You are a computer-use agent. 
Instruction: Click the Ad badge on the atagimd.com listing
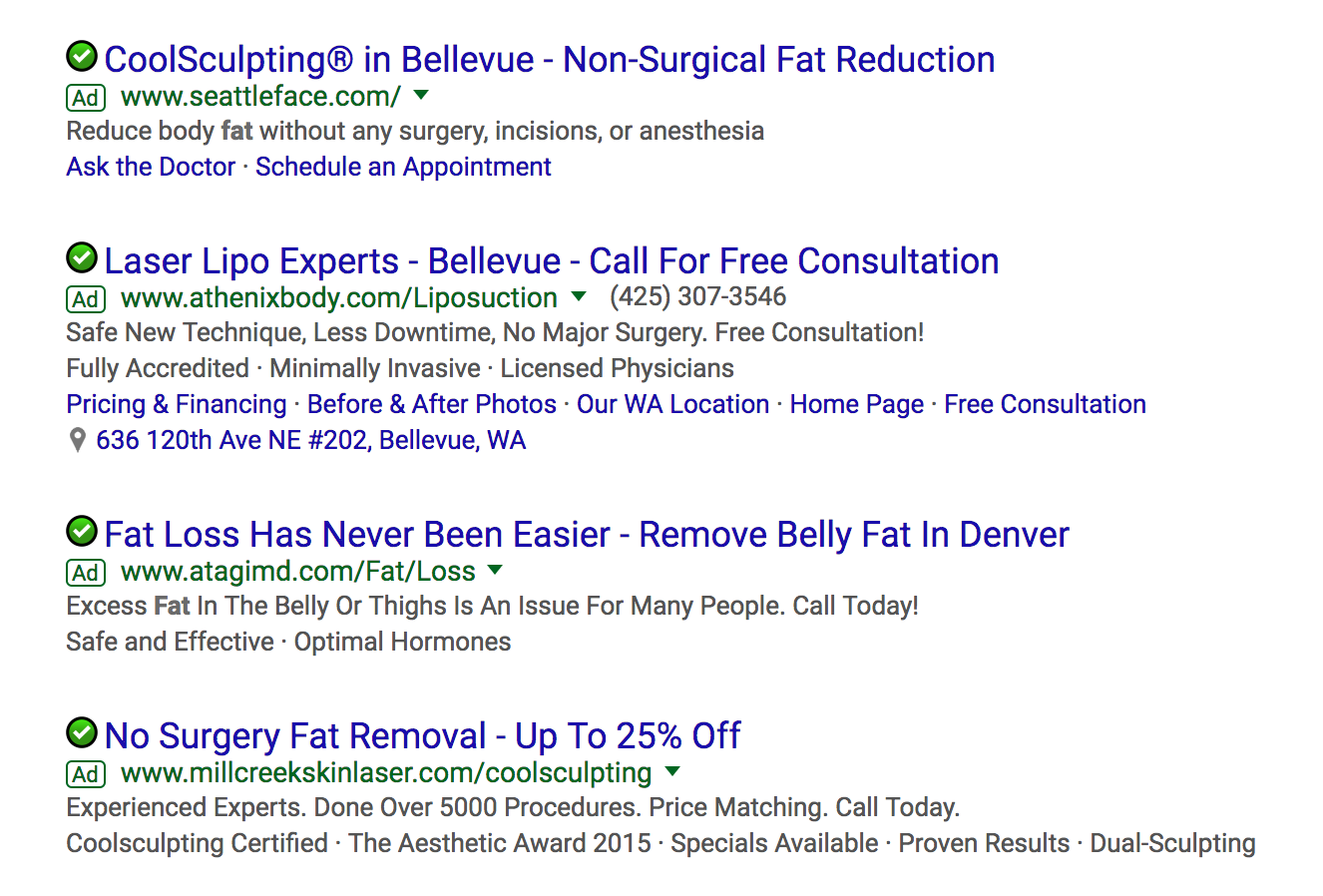(x=85, y=572)
